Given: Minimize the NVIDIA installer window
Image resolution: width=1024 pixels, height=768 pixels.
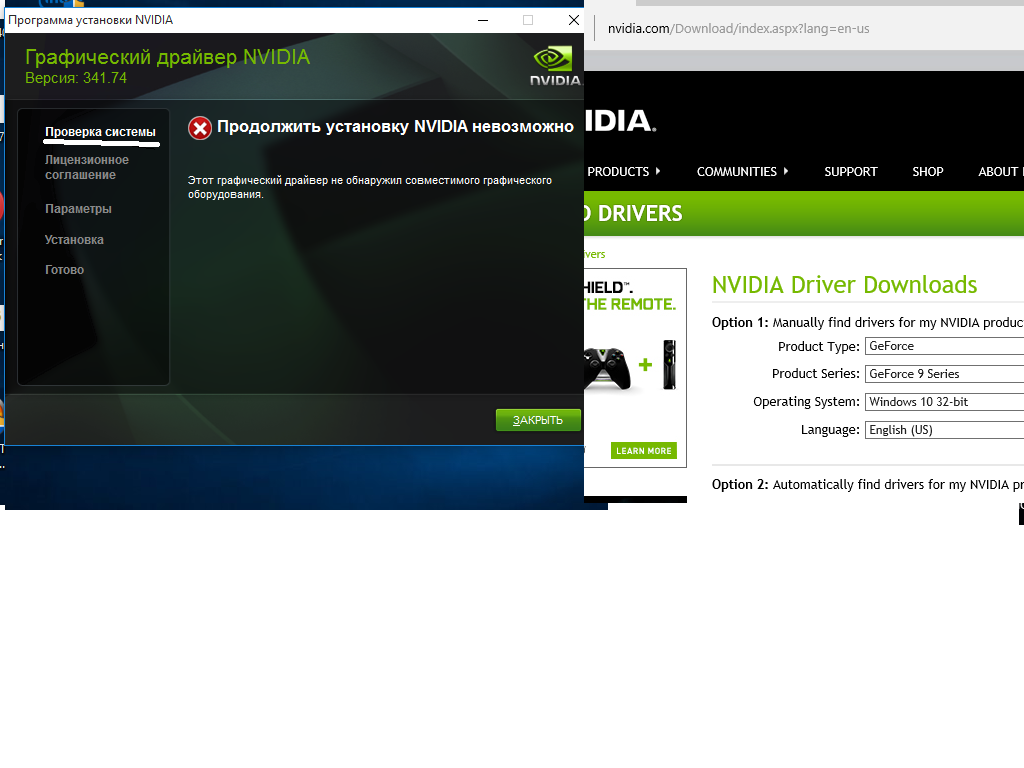Looking at the screenshot, I should click(483, 20).
